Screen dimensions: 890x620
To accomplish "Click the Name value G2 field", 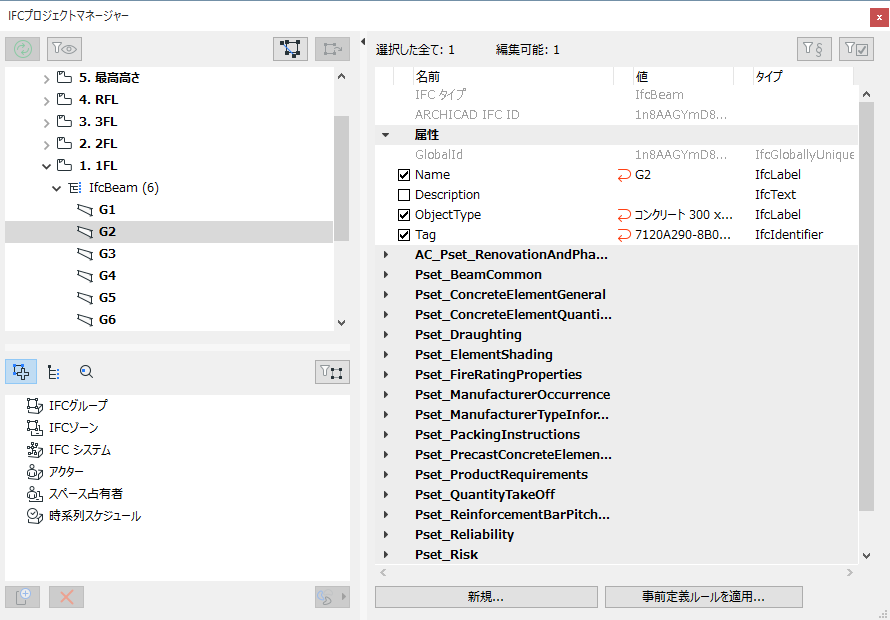I will pyautogui.click(x=683, y=175).
